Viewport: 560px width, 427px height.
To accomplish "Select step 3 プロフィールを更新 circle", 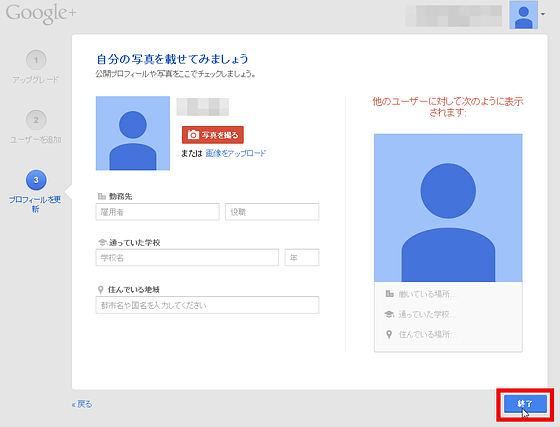I will pos(36,180).
